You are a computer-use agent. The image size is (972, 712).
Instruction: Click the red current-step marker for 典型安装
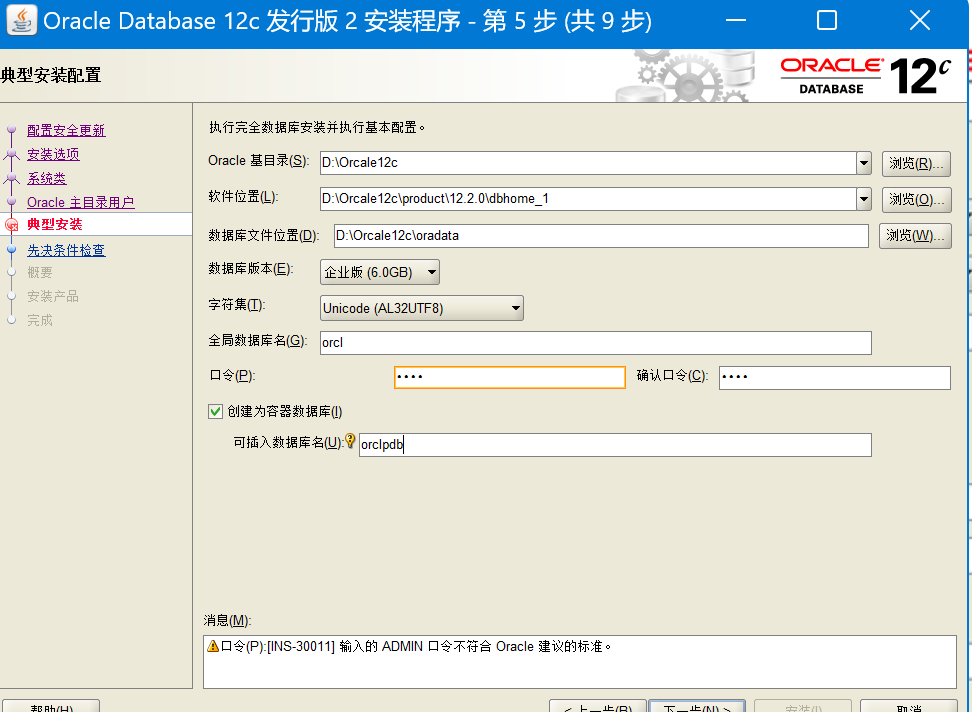pos(12,225)
